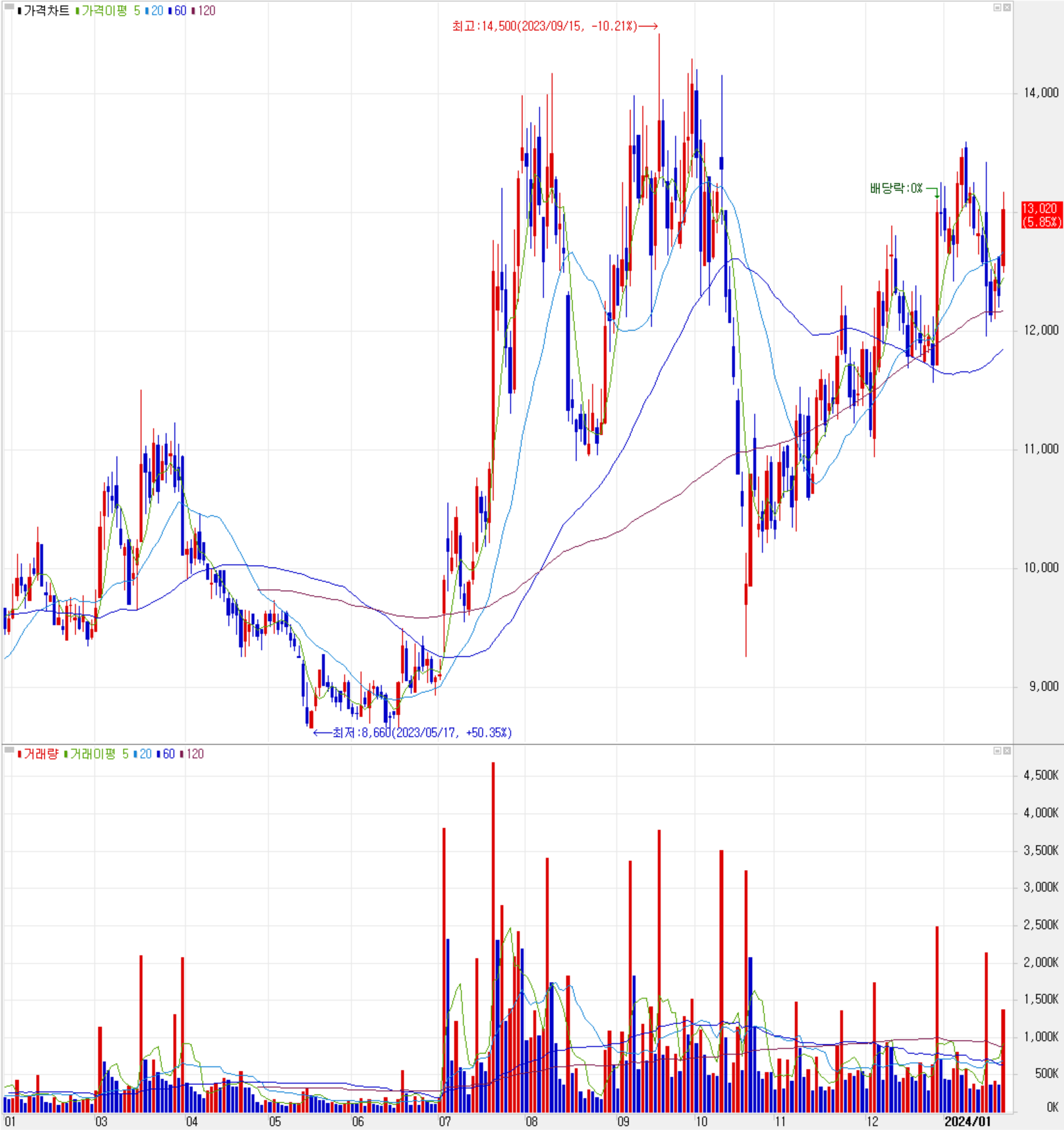Click the red 거래량 legend marker
1064x1130 pixels.
20,754
